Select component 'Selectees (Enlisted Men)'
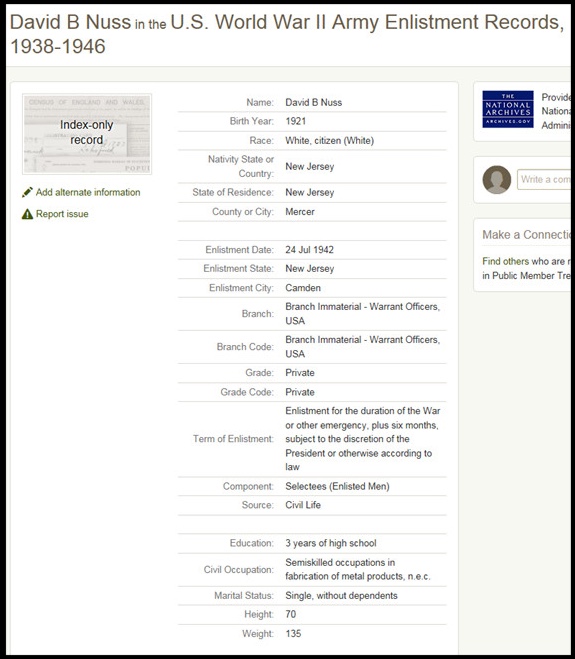This screenshot has width=575, height=659. tap(337, 486)
